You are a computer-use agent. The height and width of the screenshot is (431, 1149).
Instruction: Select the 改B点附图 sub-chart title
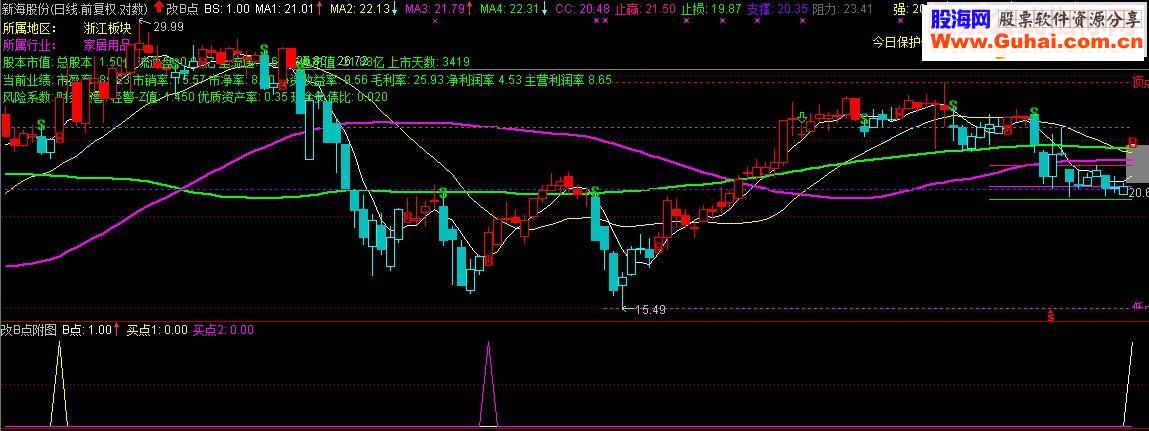click(x=29, y=330)
